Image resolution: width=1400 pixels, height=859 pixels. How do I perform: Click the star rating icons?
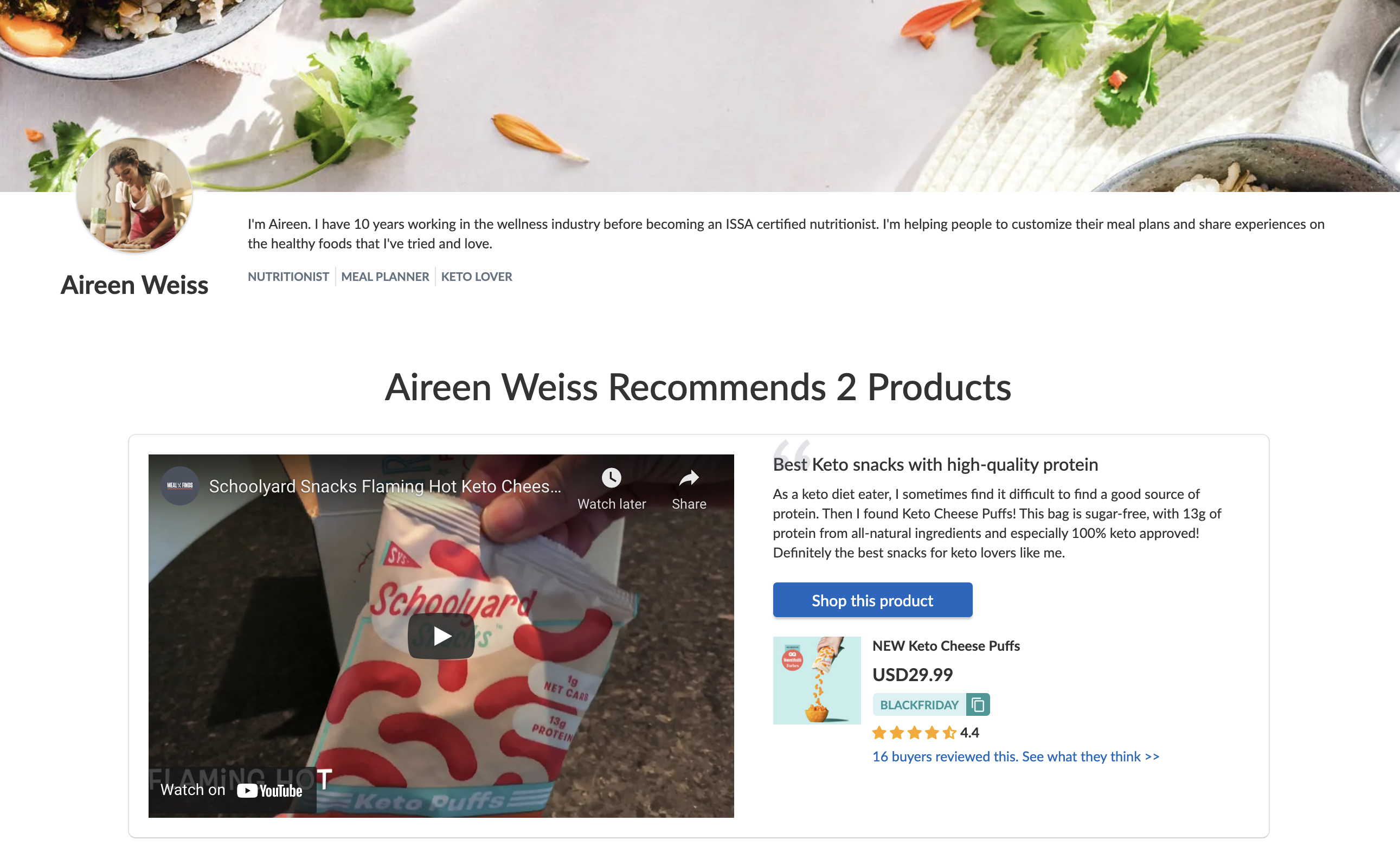coord(914,733)
